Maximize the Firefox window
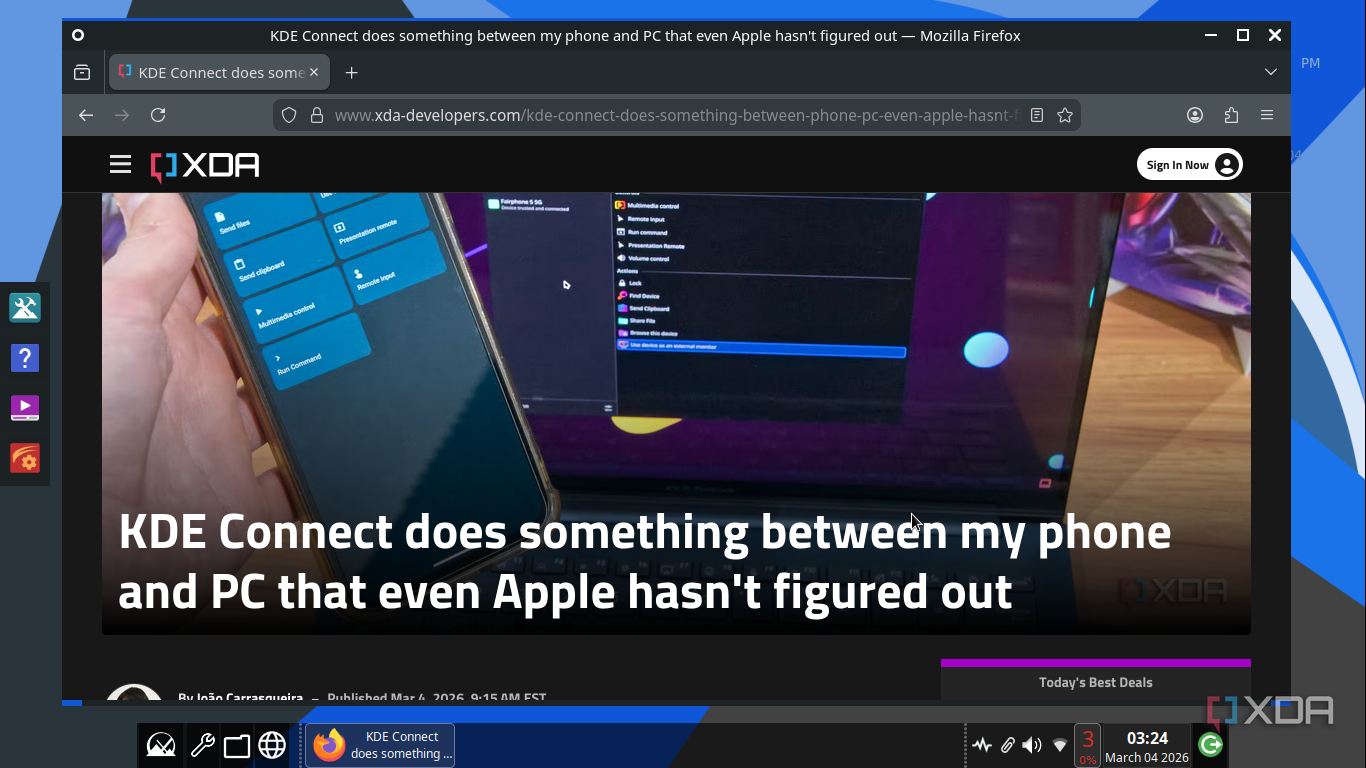The image size is (1366, 768). [x=1243, y=35]
